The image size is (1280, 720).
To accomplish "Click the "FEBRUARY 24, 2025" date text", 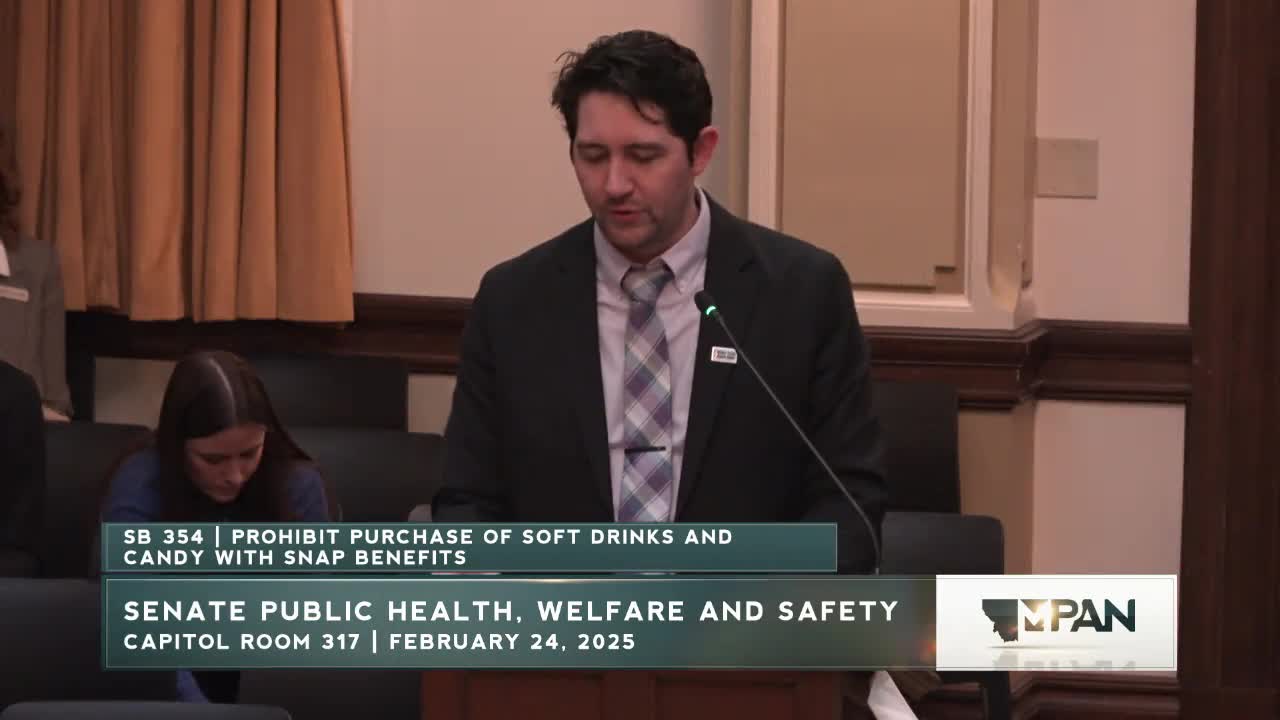I will pyautogui.click(x=512, y=642).
